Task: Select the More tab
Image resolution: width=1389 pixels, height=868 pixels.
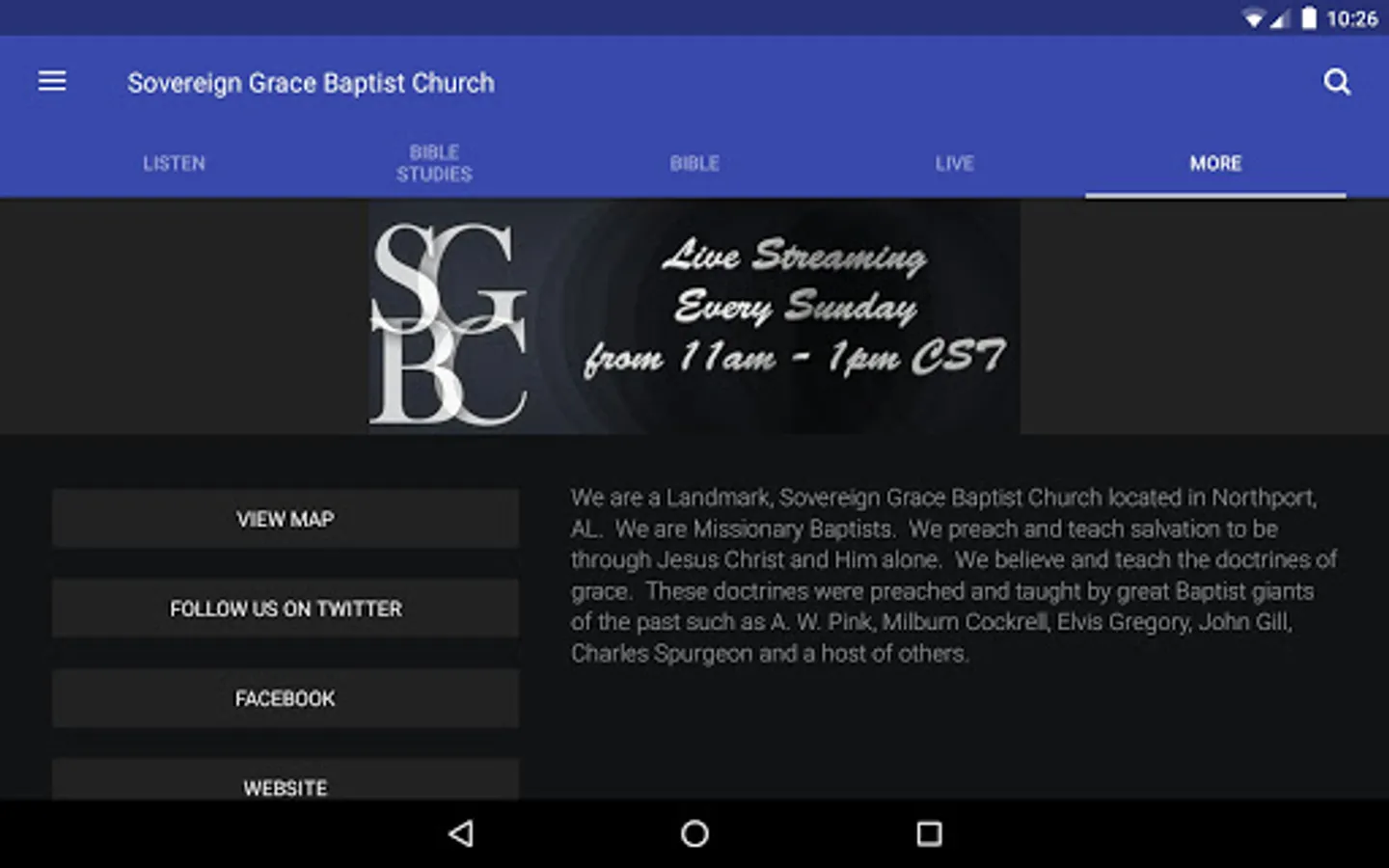Action: pyautogui.click(x=1215, y=163)
